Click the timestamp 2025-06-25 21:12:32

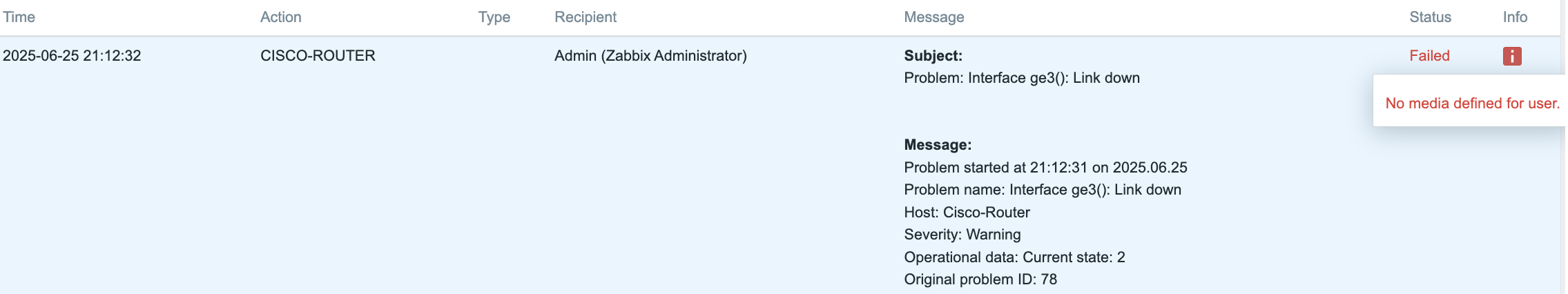tap(72, 56)
